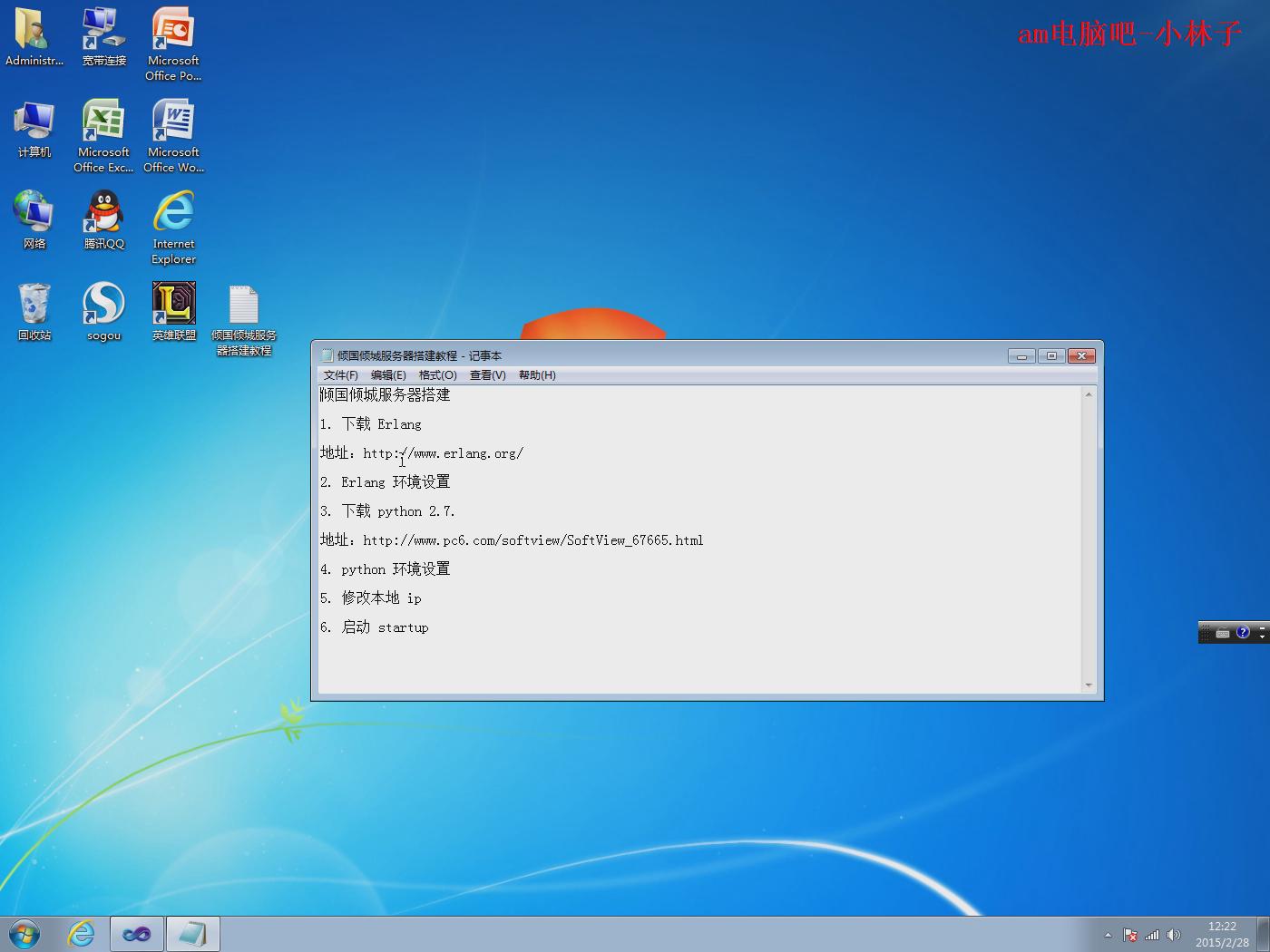Select 倾国倾城服务器搭建教程 text file icon

pos(243,306)
